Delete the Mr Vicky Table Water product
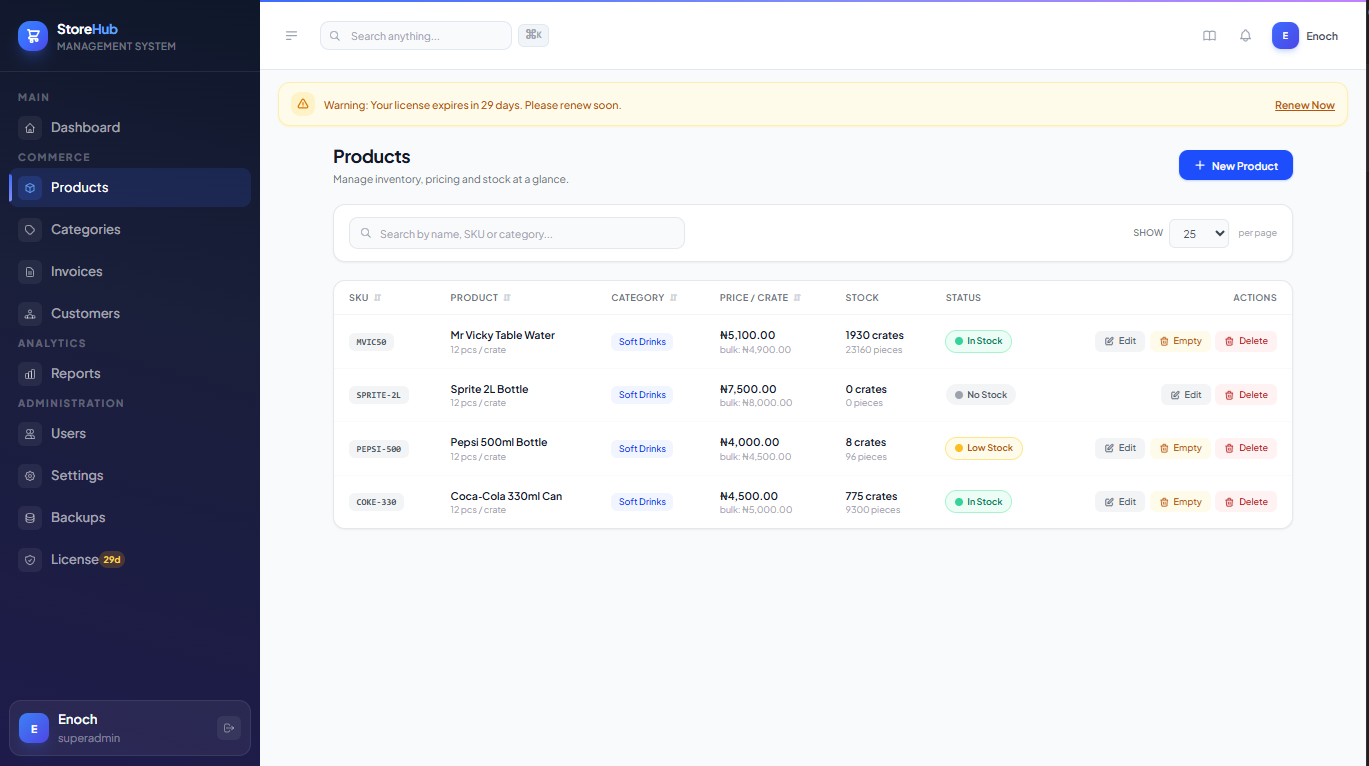The height and width of the screenshot is (766, 1369). (x=1246, y=341)
